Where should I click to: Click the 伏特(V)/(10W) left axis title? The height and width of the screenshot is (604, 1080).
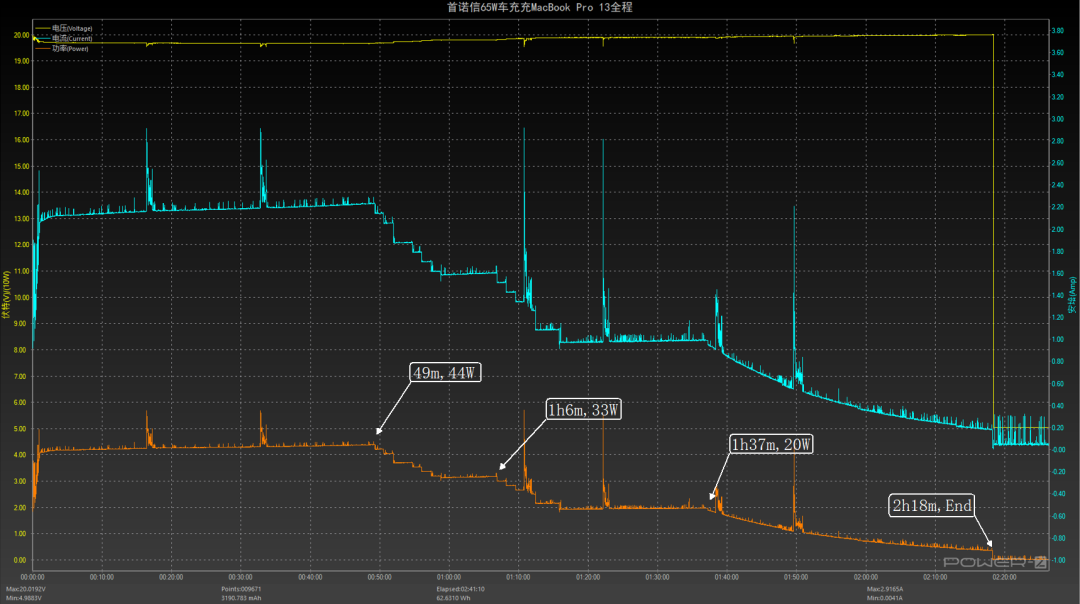tap(6, 294)
